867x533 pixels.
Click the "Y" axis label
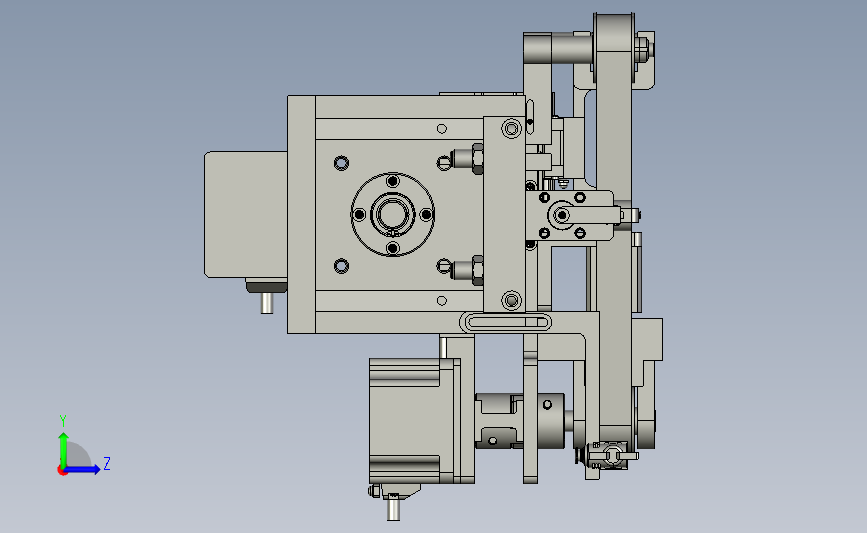tap(63, 421)
